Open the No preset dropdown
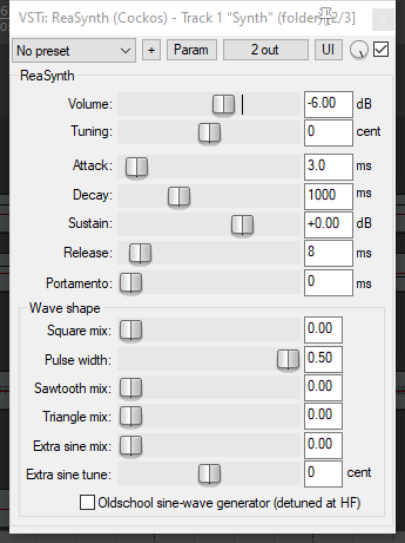Screen dimensions: 405x543 click(74, 51)
